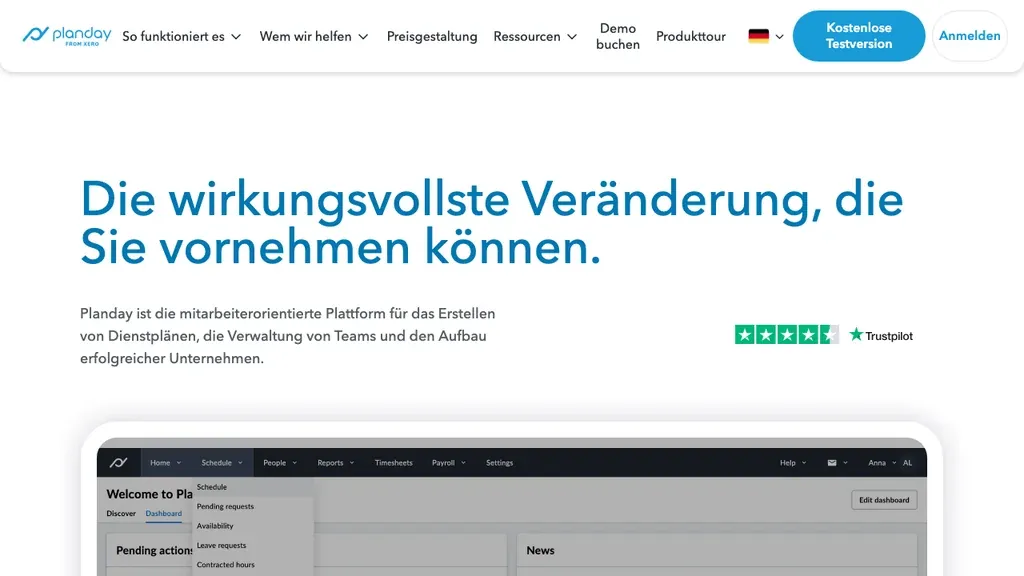Open the Produkttour page

[690, 37]
